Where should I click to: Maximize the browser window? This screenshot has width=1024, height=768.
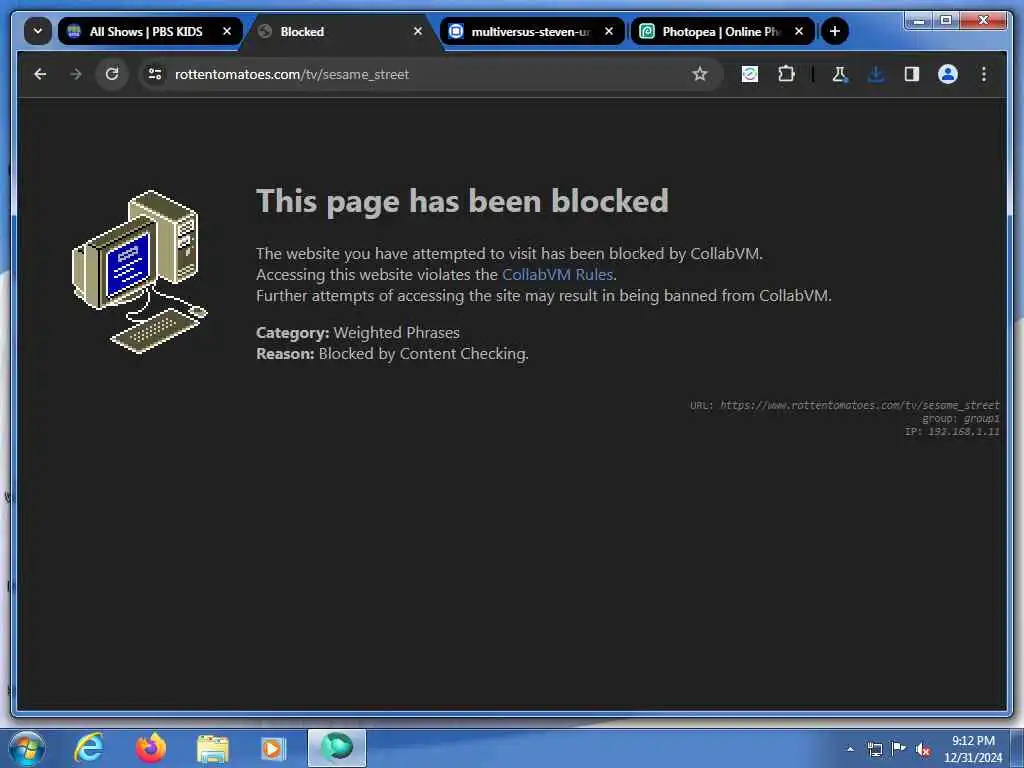point(946,21)
